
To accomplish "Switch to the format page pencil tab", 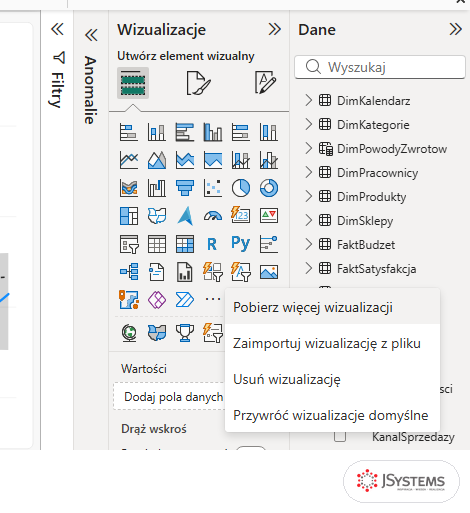I will click(x=265, y=82).
